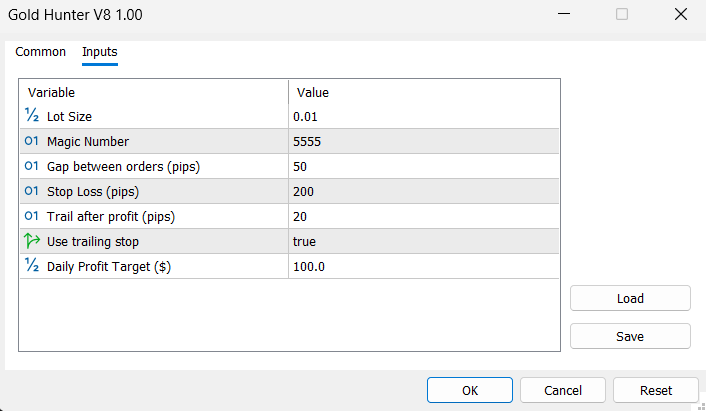Click the Gap between orders integer icon
Viewport: 706px width, 411px height.
pyautogui.click(x=31, y=167)
